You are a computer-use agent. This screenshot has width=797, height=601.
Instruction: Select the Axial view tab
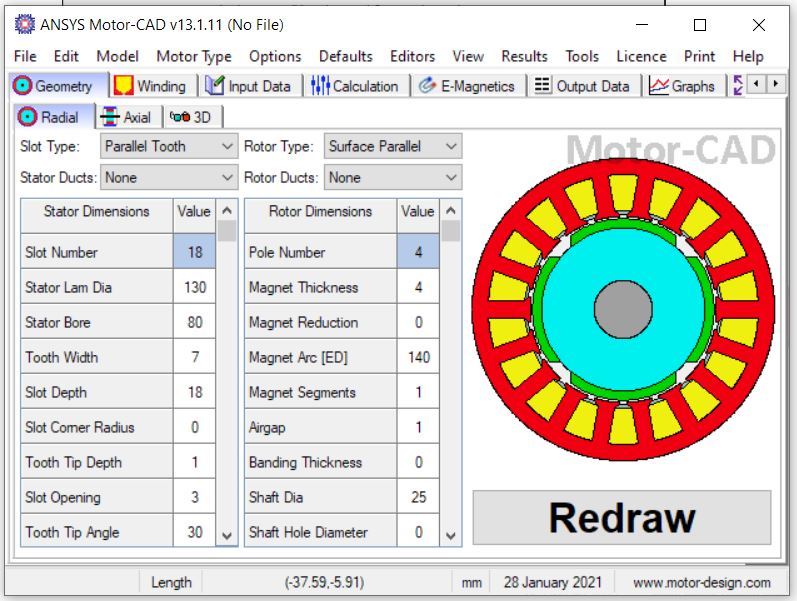[x=129, y=117]
